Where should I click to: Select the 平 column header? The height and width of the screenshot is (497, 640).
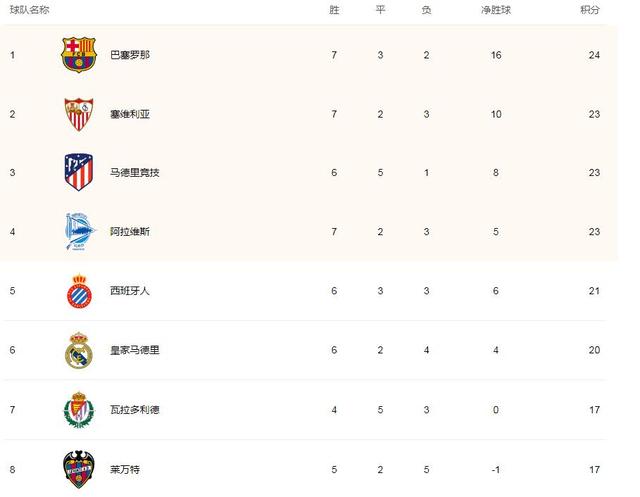click(380, 10)
